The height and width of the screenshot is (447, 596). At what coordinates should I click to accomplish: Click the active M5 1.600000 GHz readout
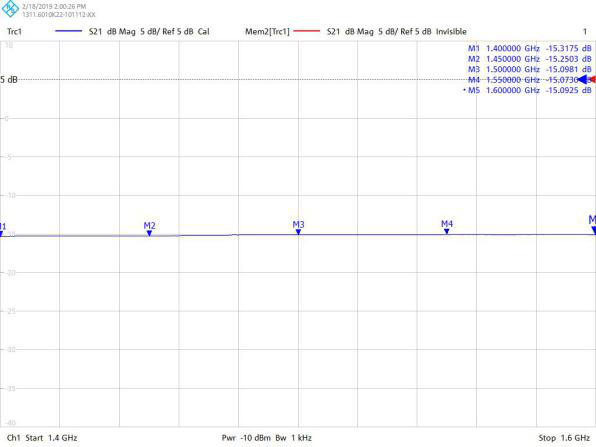[528, 90]
